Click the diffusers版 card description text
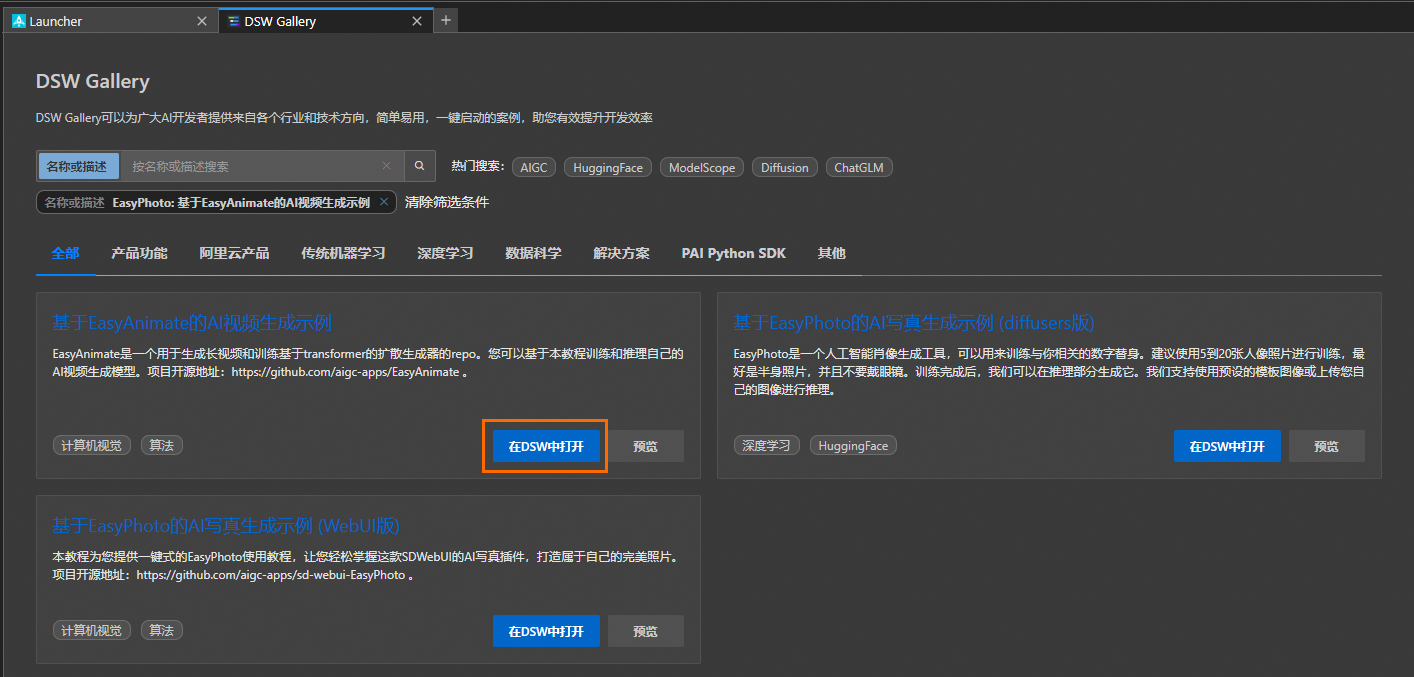This screenshot has height=677, width=1414. pos(1049,372)
